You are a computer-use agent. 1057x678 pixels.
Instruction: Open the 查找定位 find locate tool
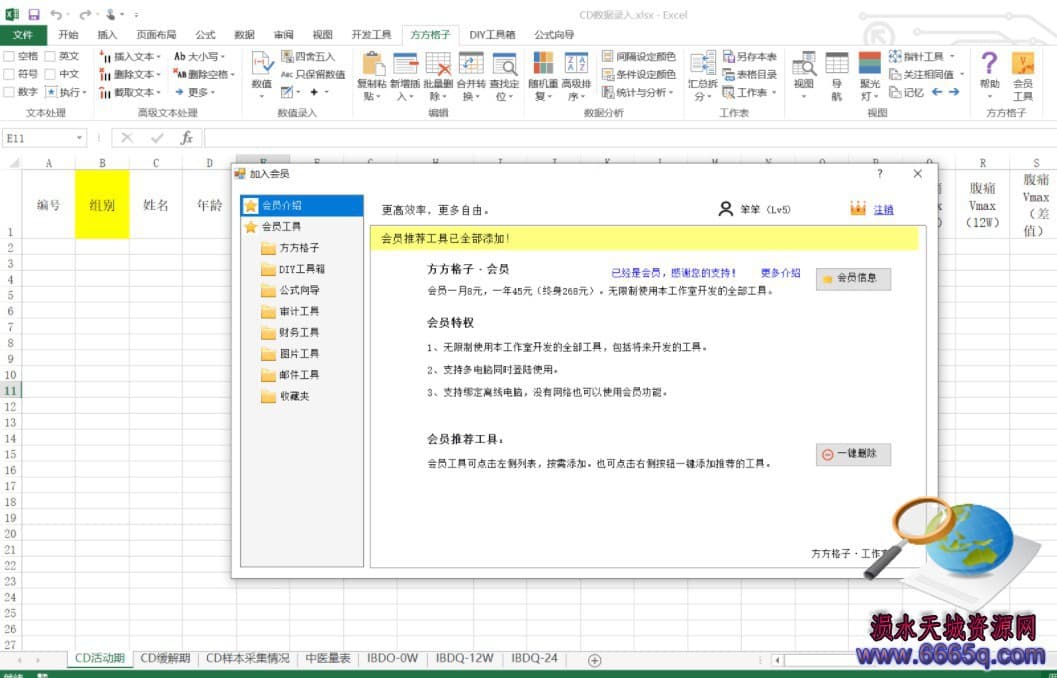pos(504,76)
